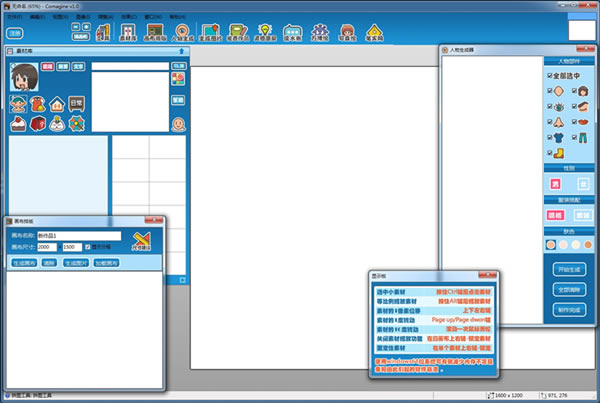This screenshot has height=403, width=600.
Task: Toggle the face shape part checkbox
Action: click(x=551, y=90)
